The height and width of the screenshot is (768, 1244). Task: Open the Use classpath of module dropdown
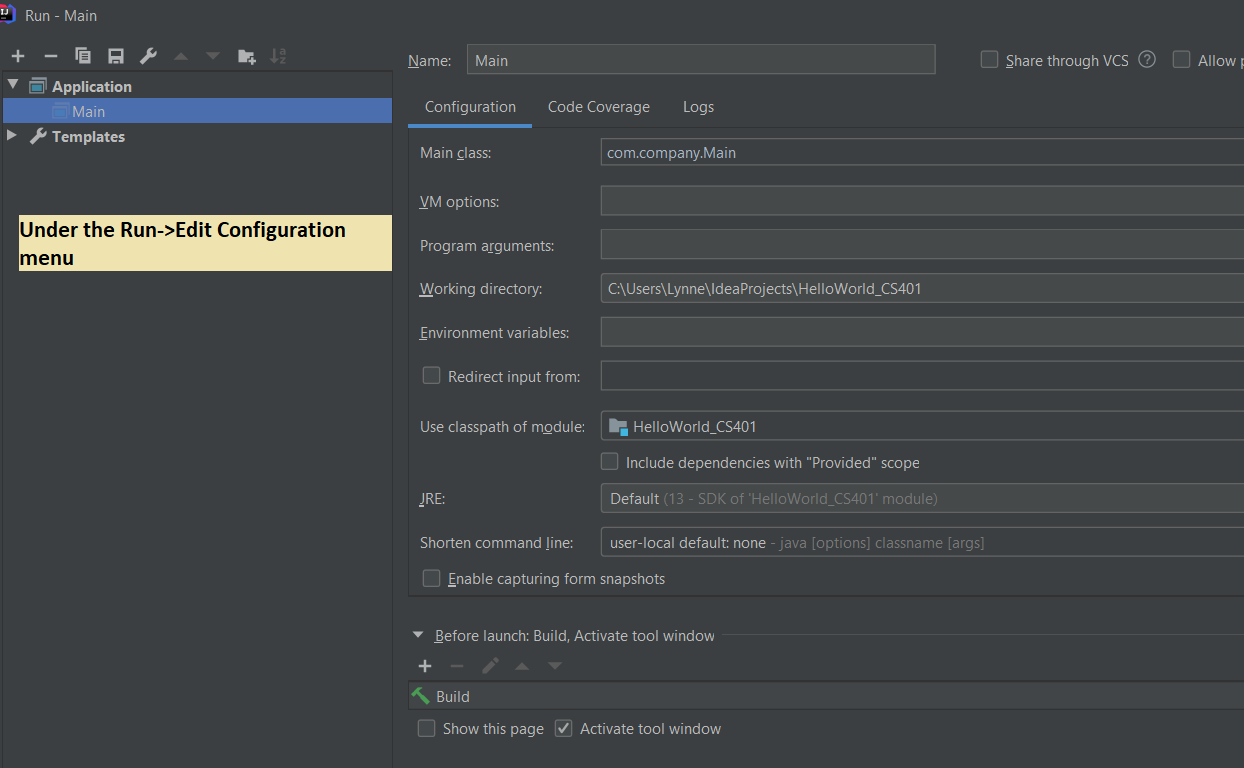coord(920,427)
